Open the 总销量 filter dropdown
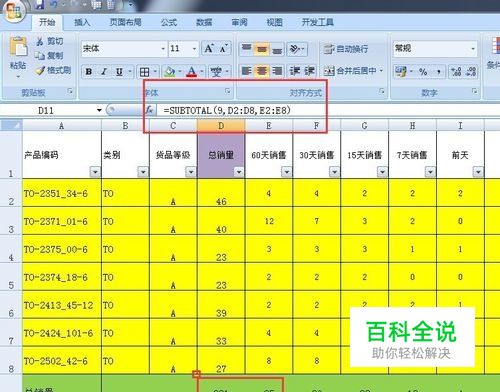Viewport: 500px width, 392px height. coord(239,172)
